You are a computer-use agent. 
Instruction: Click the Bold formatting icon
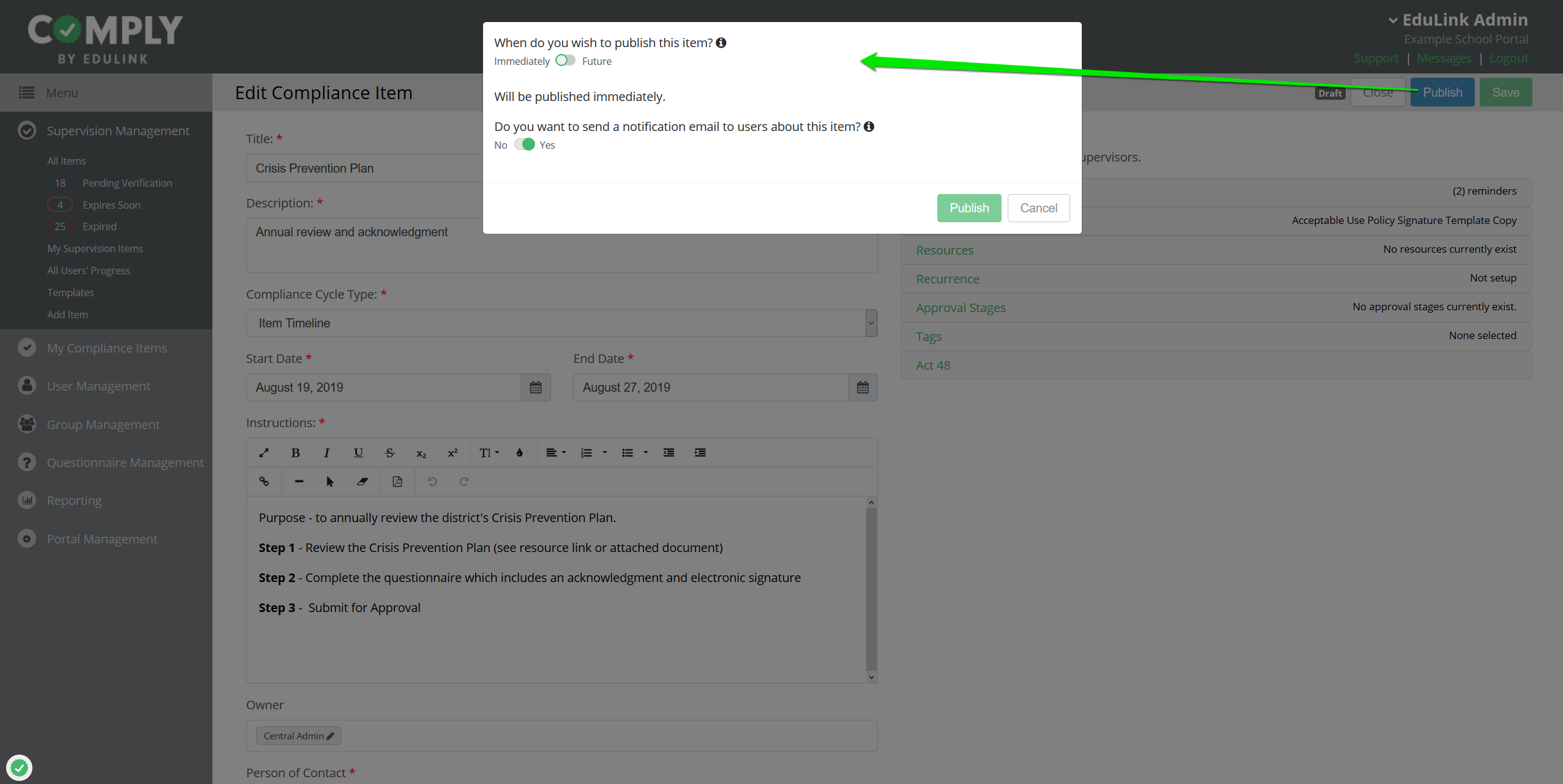pyautogui.click(x=295, y=453)
